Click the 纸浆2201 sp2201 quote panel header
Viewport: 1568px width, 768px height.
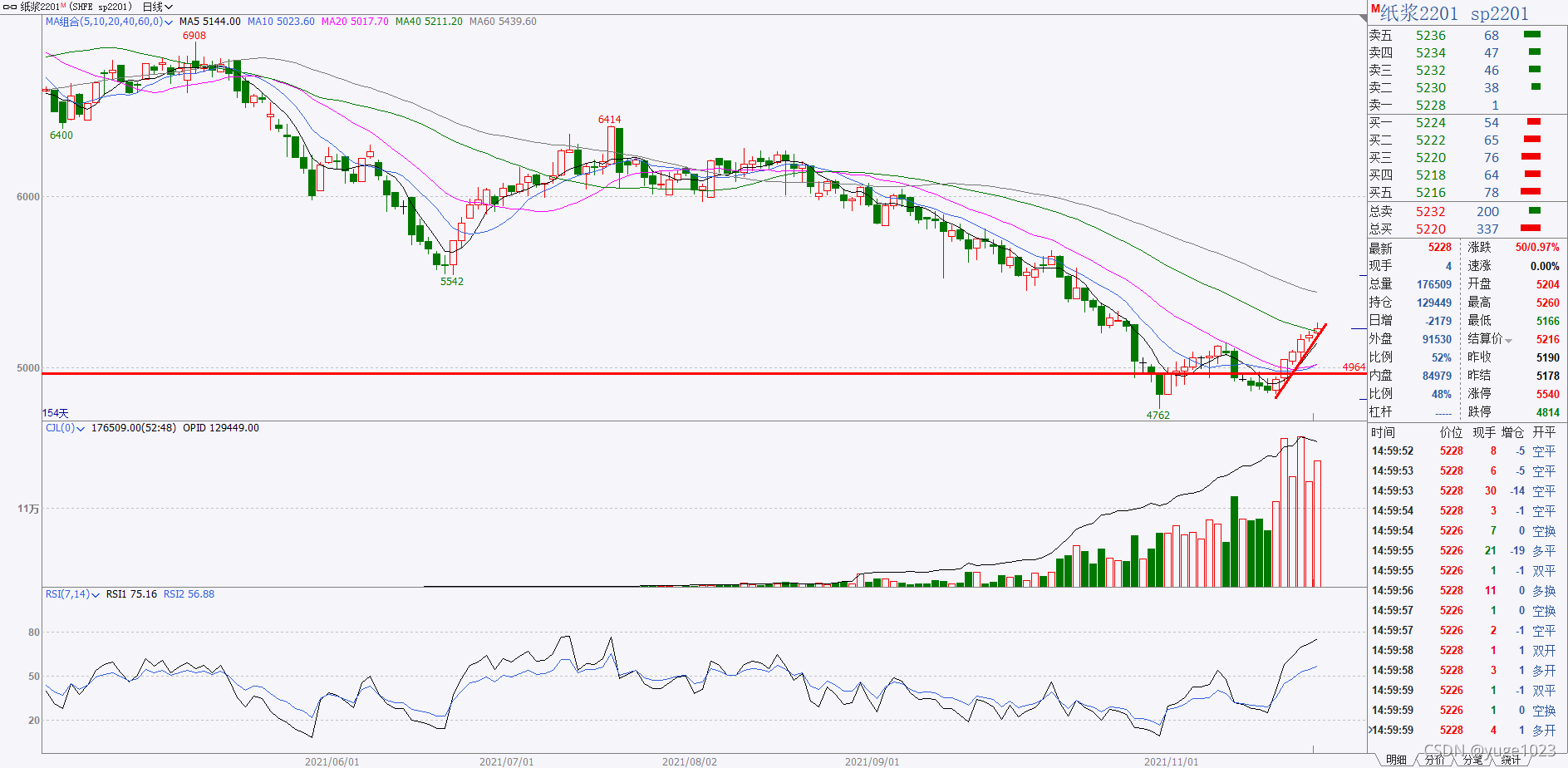pos(1454,13)
